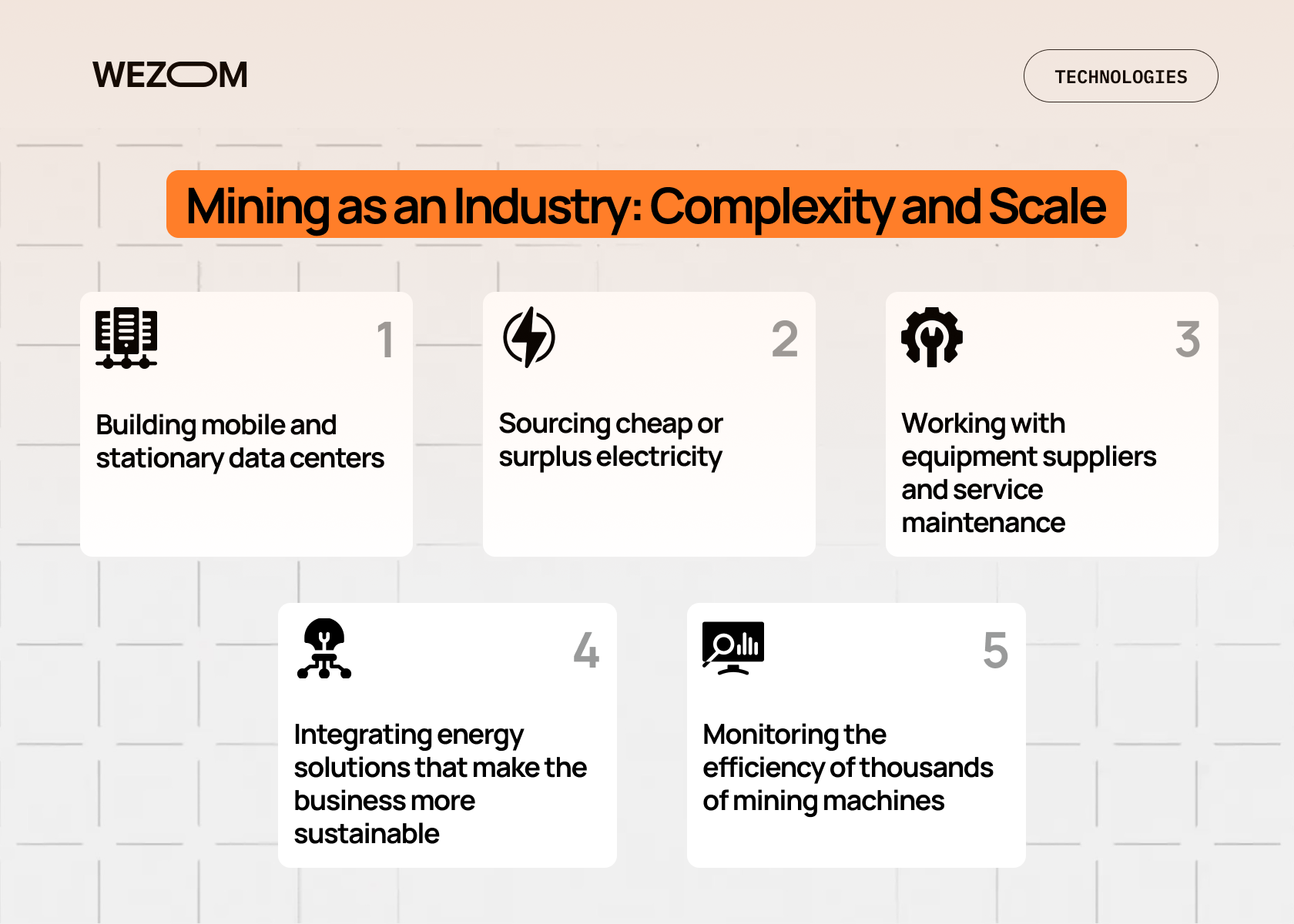Click the data center server icon
Image resolution: width=1294 pixels, height=924 pixels.
coord(126,338)
